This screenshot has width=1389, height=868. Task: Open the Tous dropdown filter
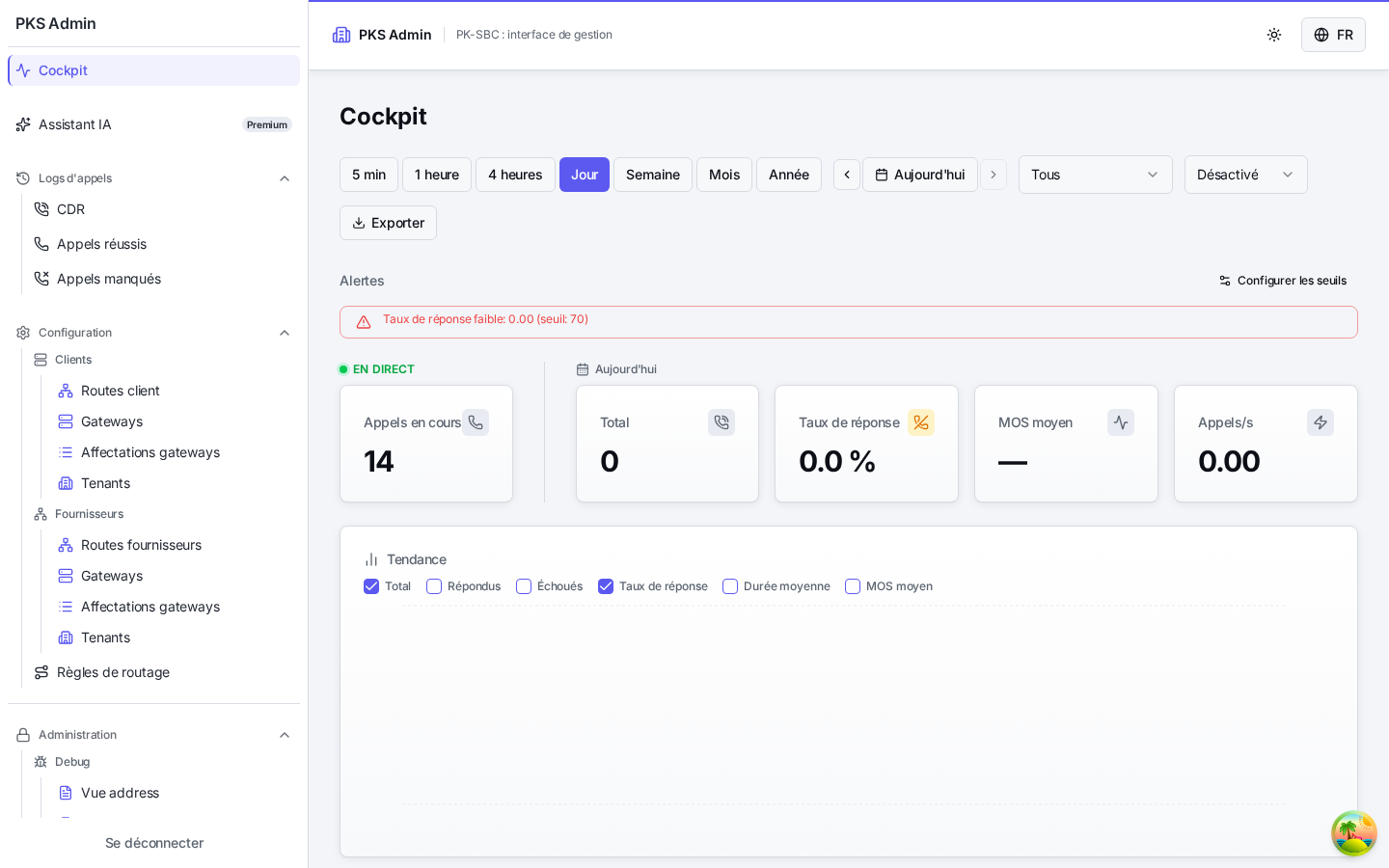pyautogui.click(x=1096, y=175)
